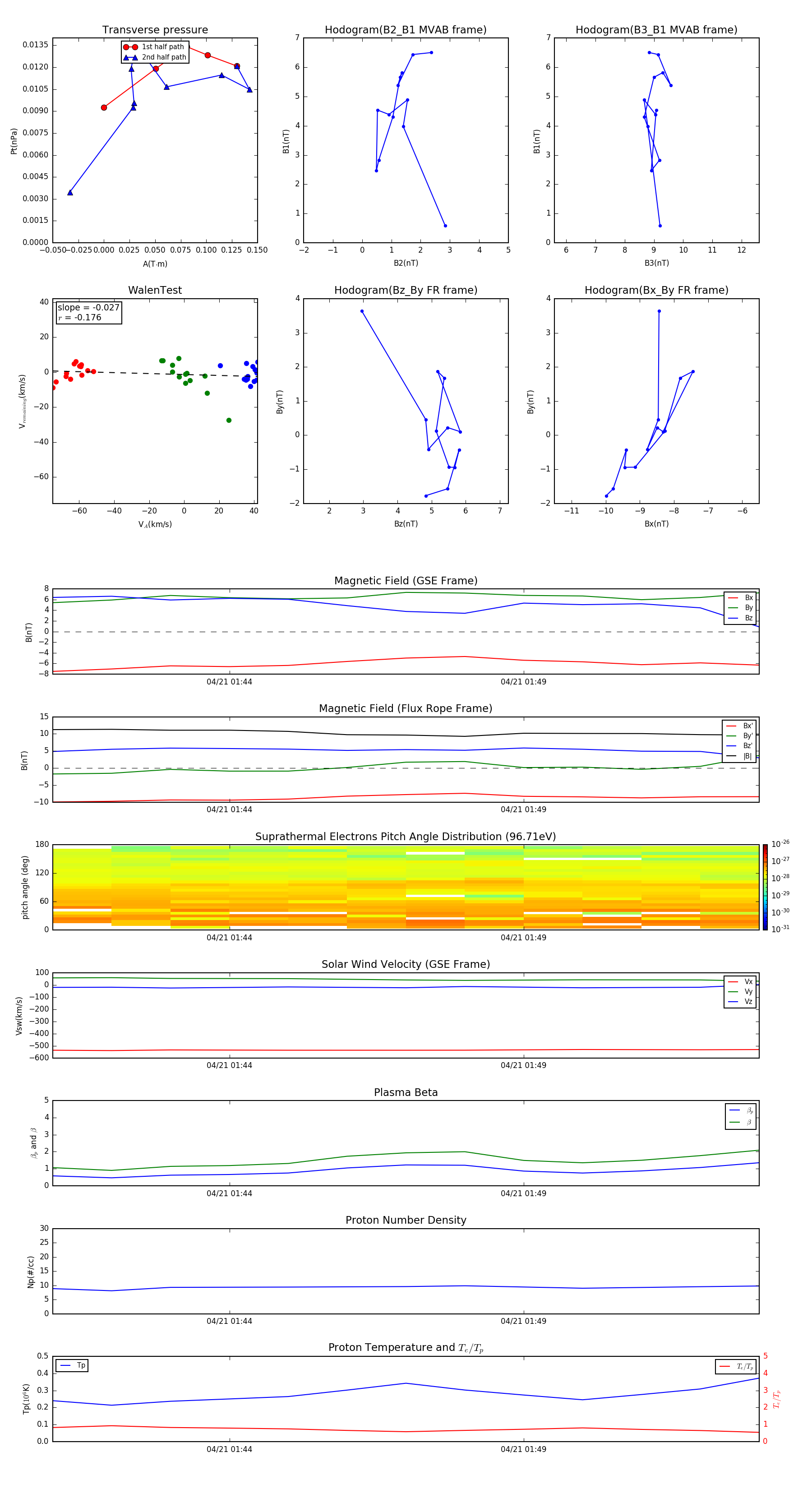Click the 'Hodogram(Bz_By FR frame)' title

pyautogui.click(x=406, y=290)
